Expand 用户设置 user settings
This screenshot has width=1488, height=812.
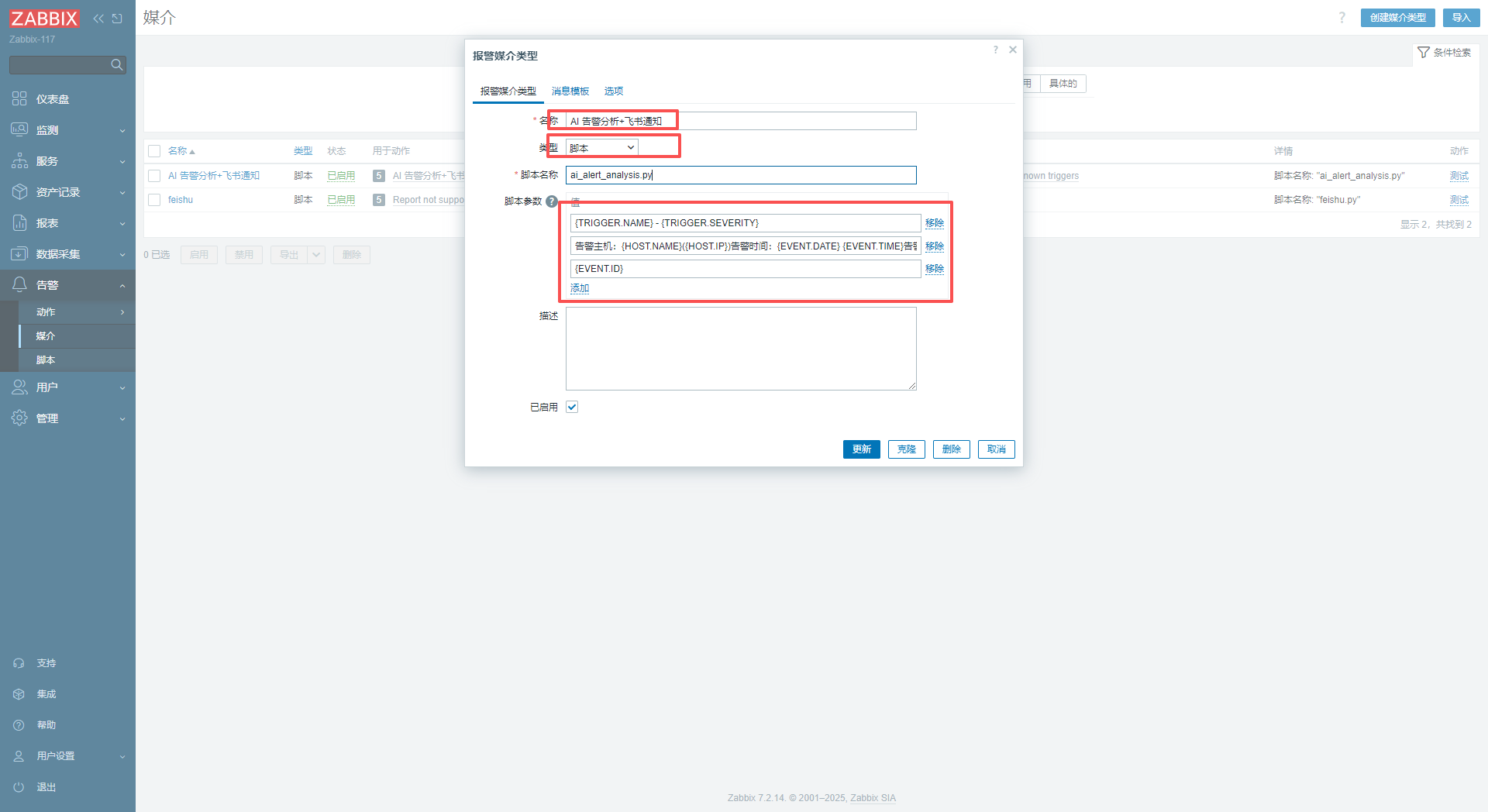(67, 756)
